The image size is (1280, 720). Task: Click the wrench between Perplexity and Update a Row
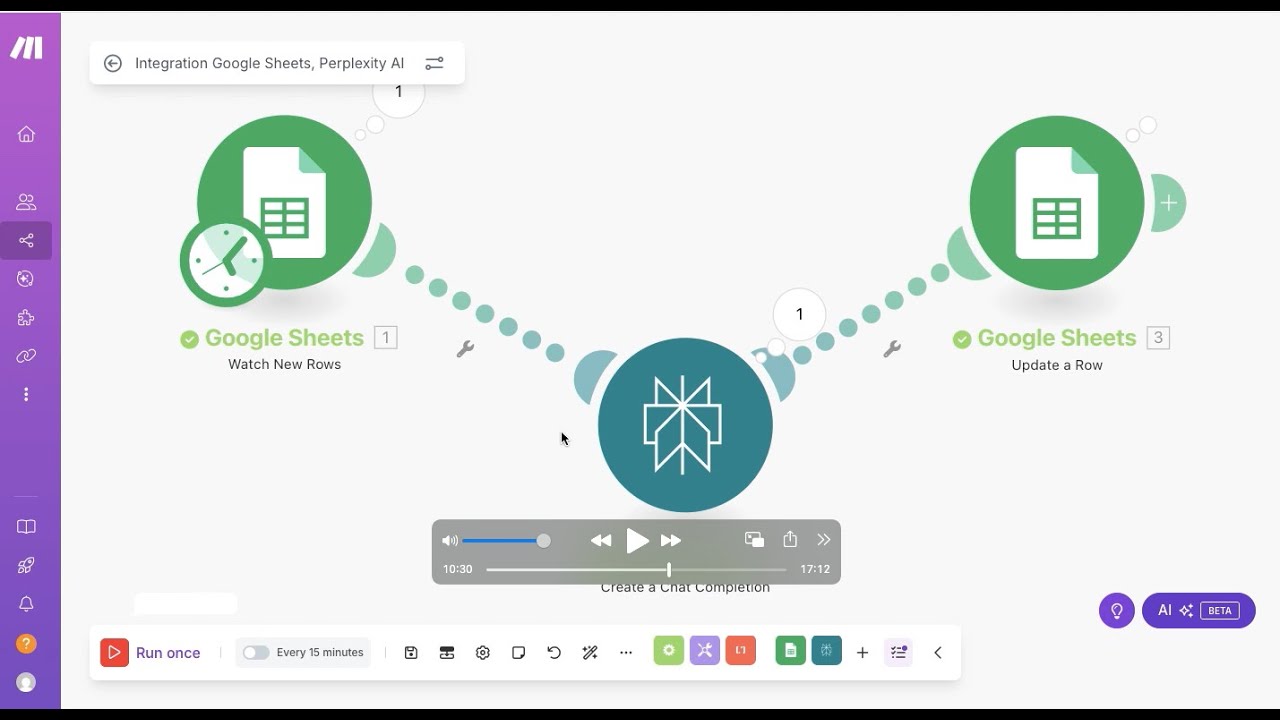[892, 349]
